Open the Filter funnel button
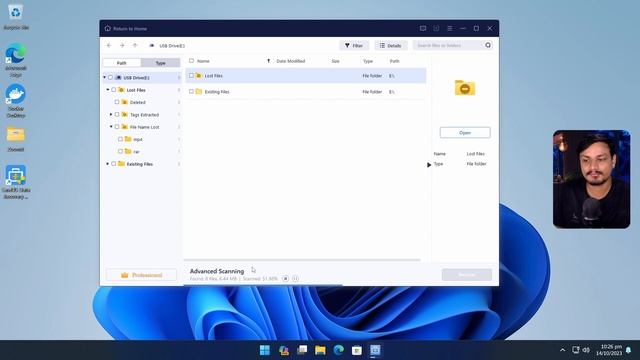 (354, 45)
